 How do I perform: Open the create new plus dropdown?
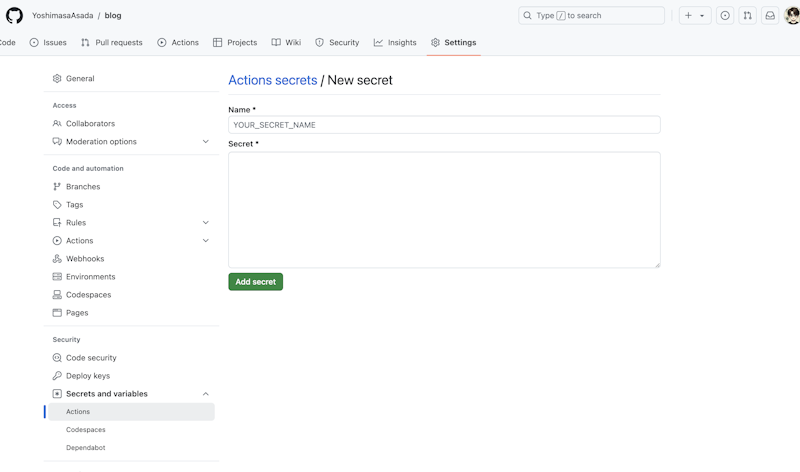click(695, 15)
